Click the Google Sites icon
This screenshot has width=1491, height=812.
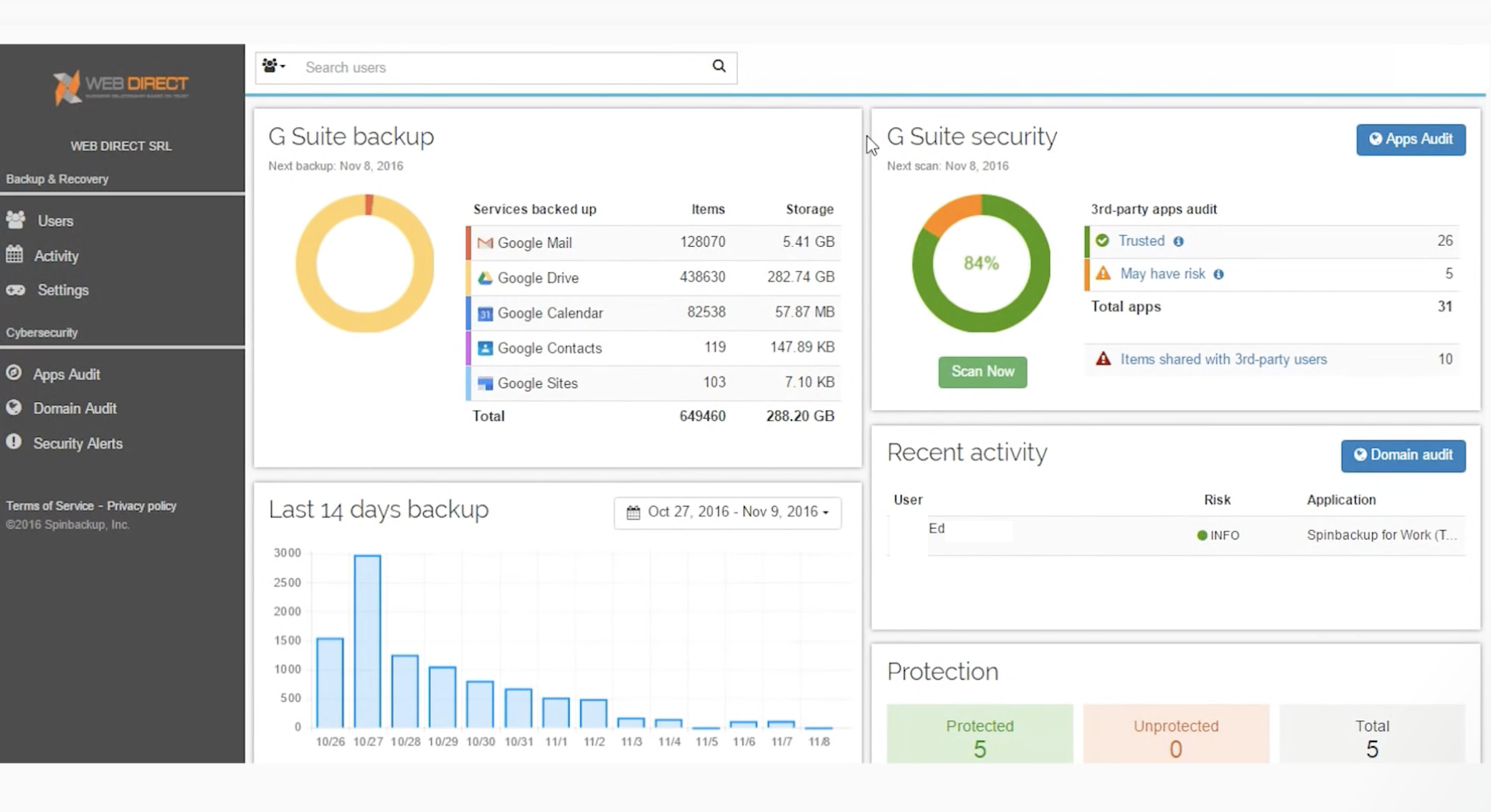point(485,383)
